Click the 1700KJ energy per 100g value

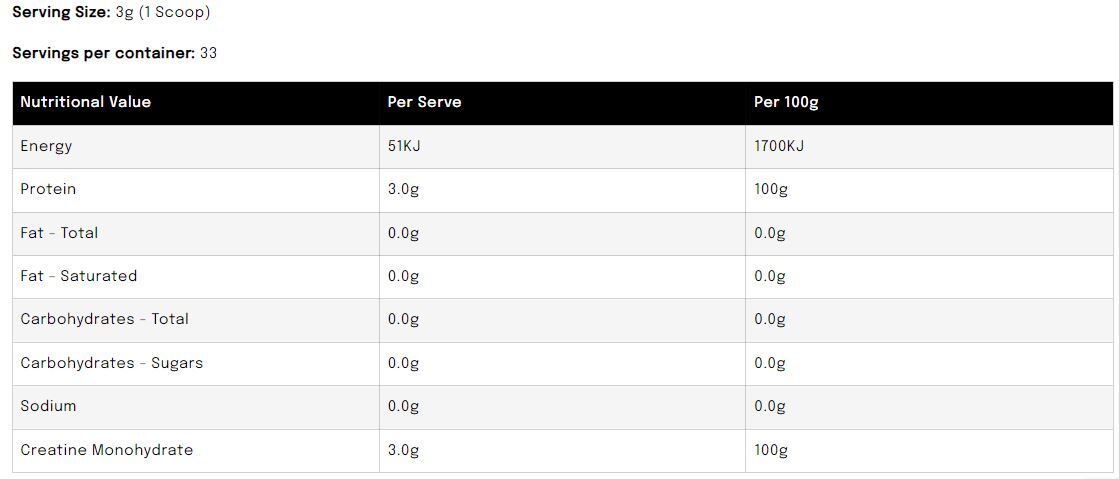[779, 146]
